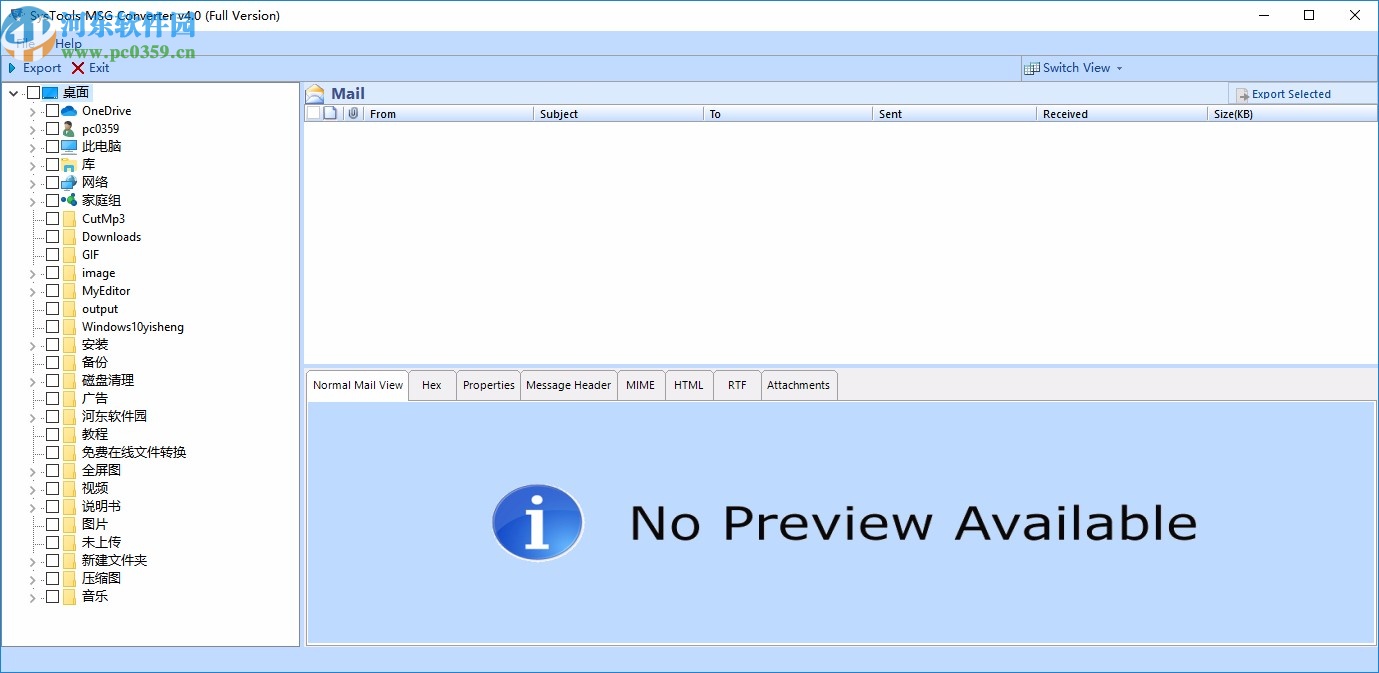Image resolution: width=1379 pixels, height=673 pixels.
Task: Click the red X Exit icon
Action: (x=78, y=68)
